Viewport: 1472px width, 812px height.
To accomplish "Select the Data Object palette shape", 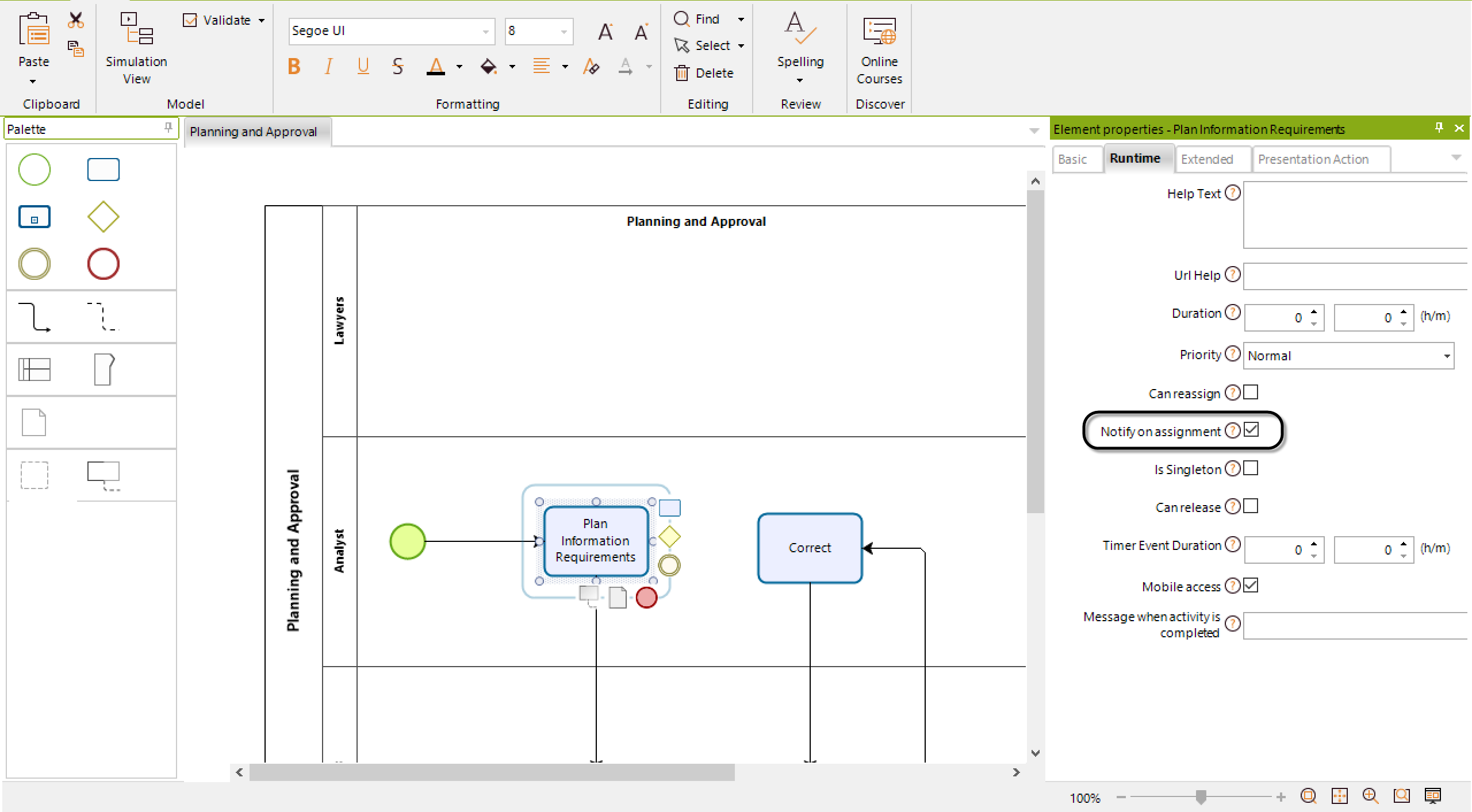I will (x=34, y=422).
